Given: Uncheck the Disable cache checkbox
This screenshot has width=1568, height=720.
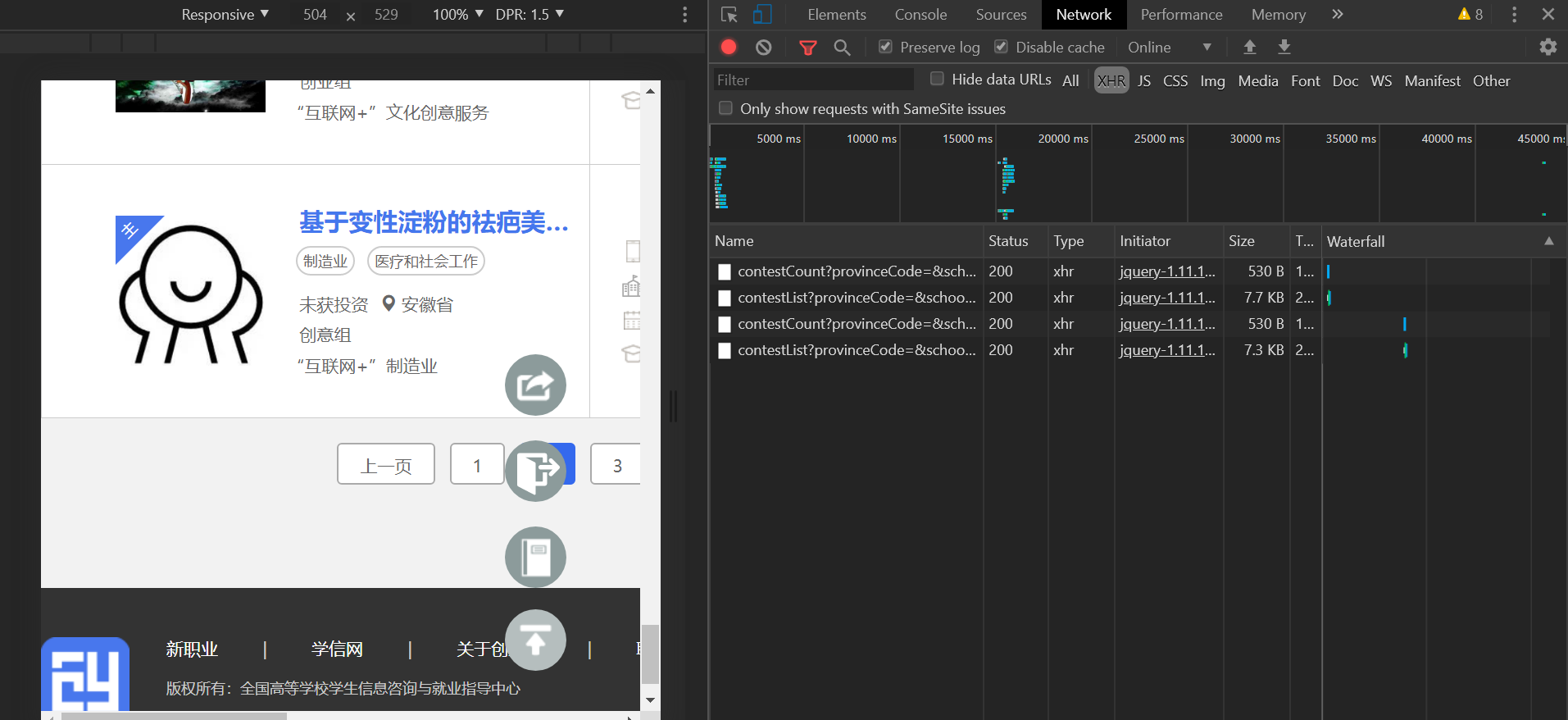Looking at the screenshot, I should (1001, 47).
